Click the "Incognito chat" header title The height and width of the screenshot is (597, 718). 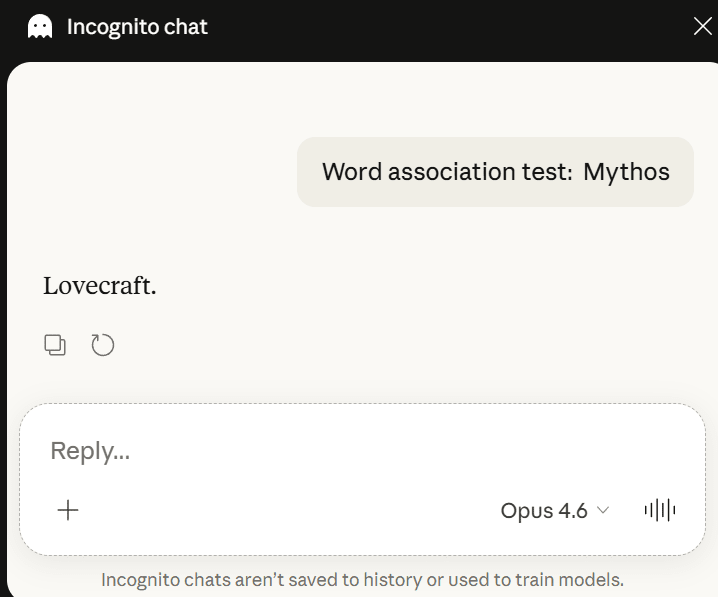click(137, 27)
